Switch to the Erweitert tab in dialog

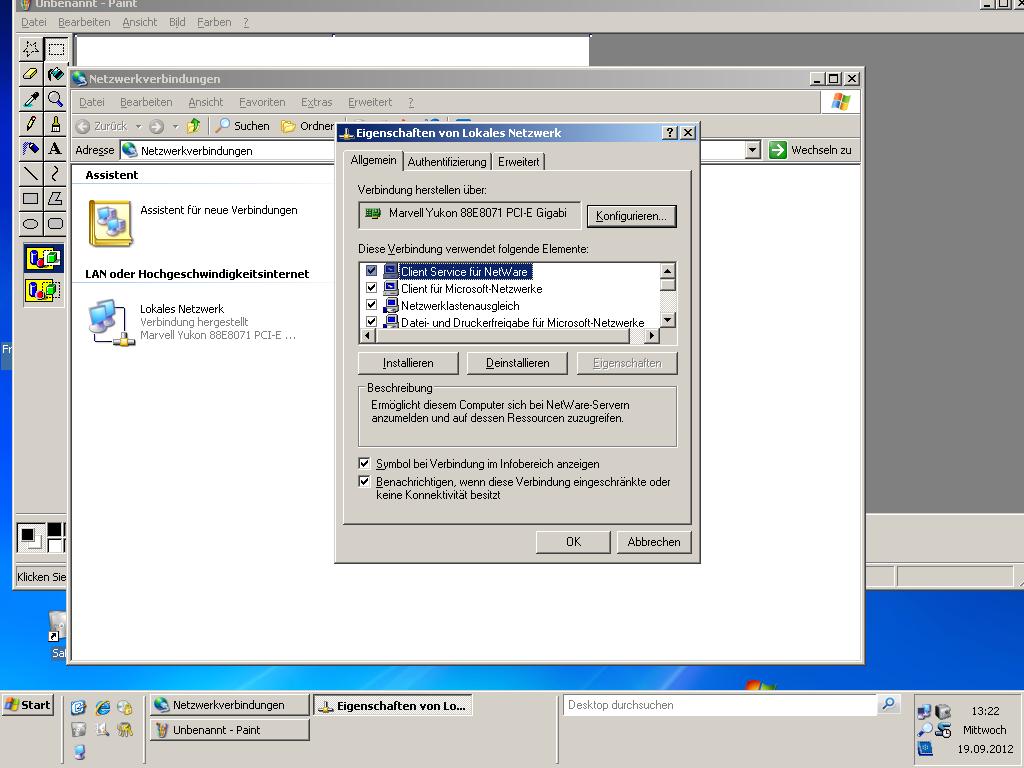(519, 161)
